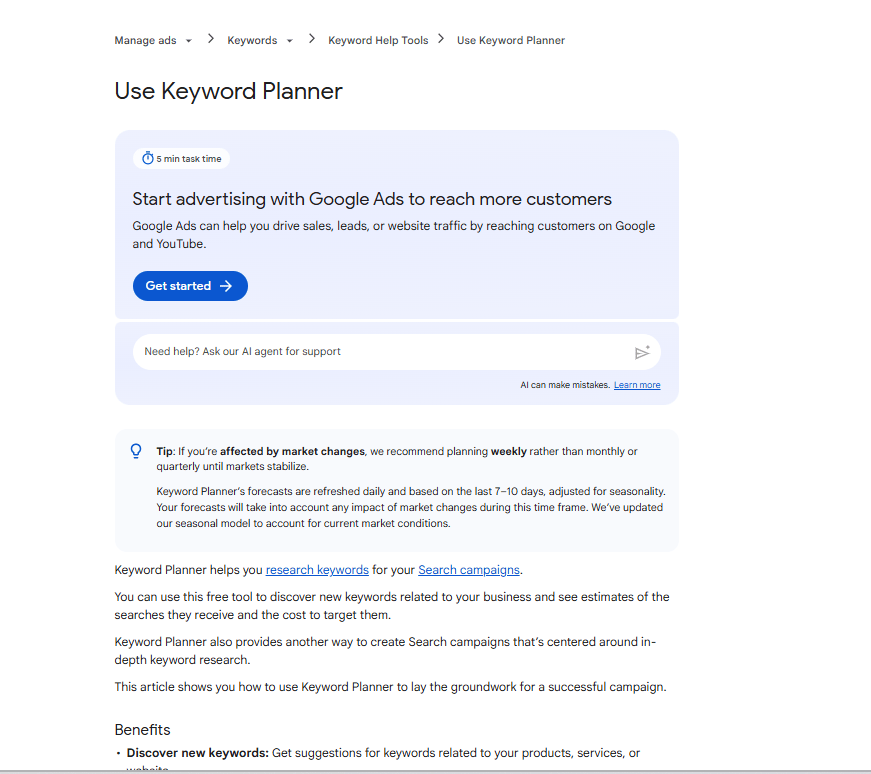Open the Manage ads breadcrumb
871x774 pixels.
(x=146, y=41)
